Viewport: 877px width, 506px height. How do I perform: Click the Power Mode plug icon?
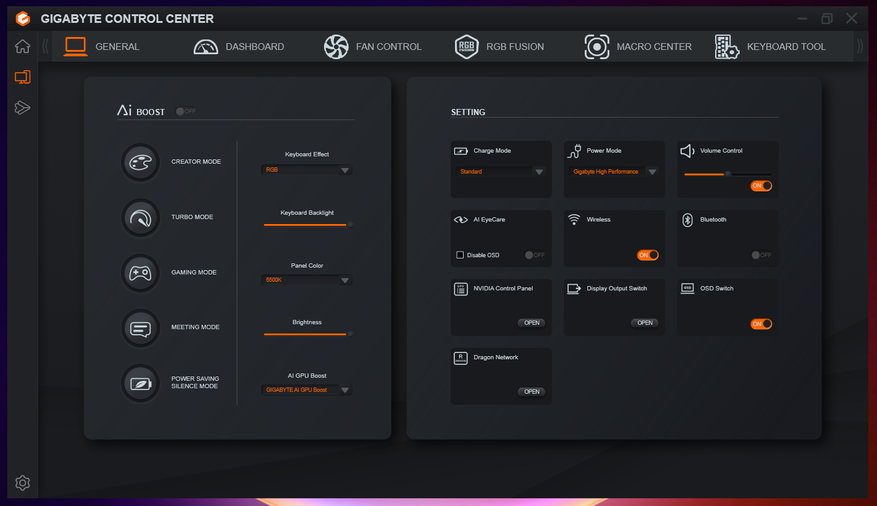pos(574,151)
